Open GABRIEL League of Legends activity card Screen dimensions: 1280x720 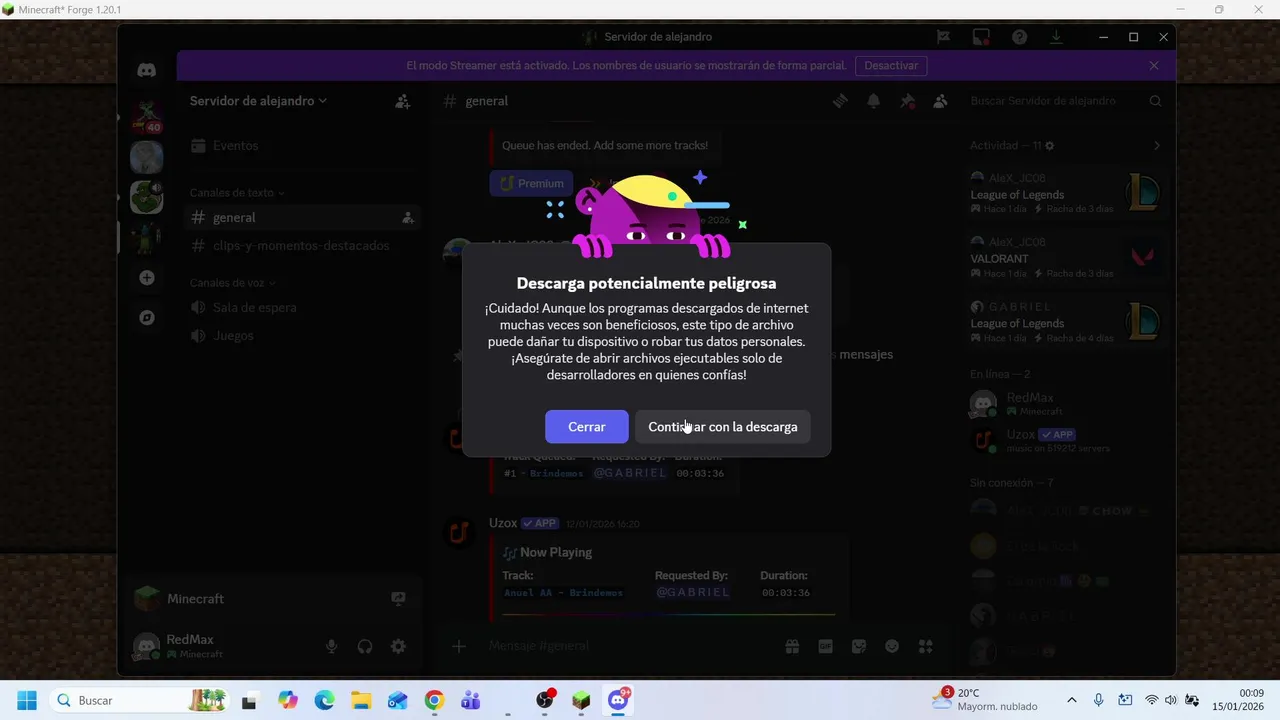pyautogui.click(x=1065, y=322)
